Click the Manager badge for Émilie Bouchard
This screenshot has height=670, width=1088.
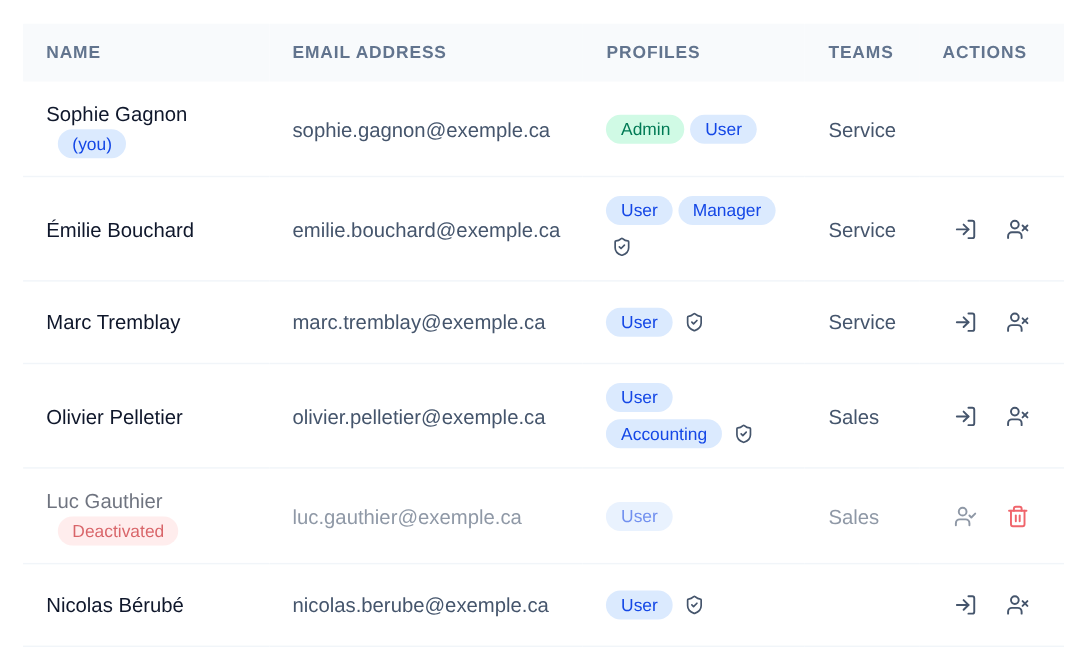coord(726,210)
